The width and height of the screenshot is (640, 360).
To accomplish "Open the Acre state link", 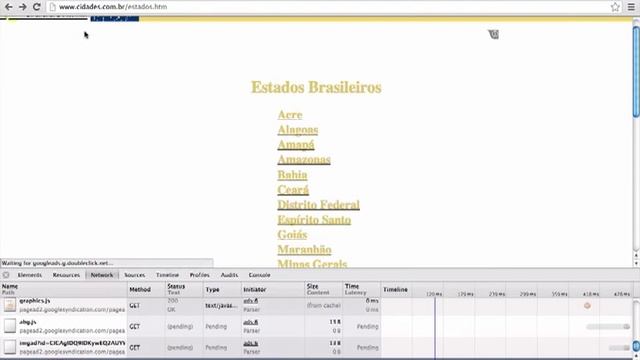I will tap(290, 115).
